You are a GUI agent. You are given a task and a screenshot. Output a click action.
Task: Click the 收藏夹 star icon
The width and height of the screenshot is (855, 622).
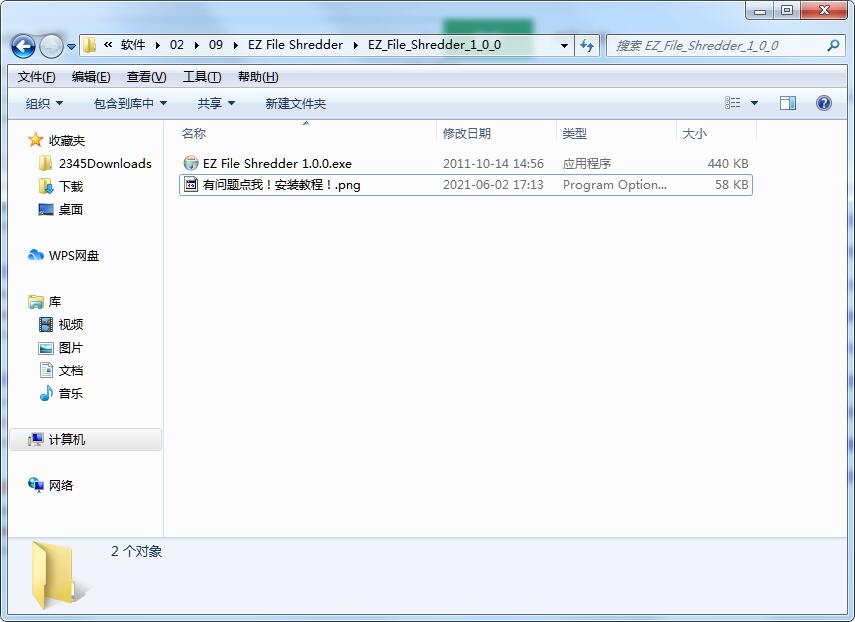[x=35, y=140]
